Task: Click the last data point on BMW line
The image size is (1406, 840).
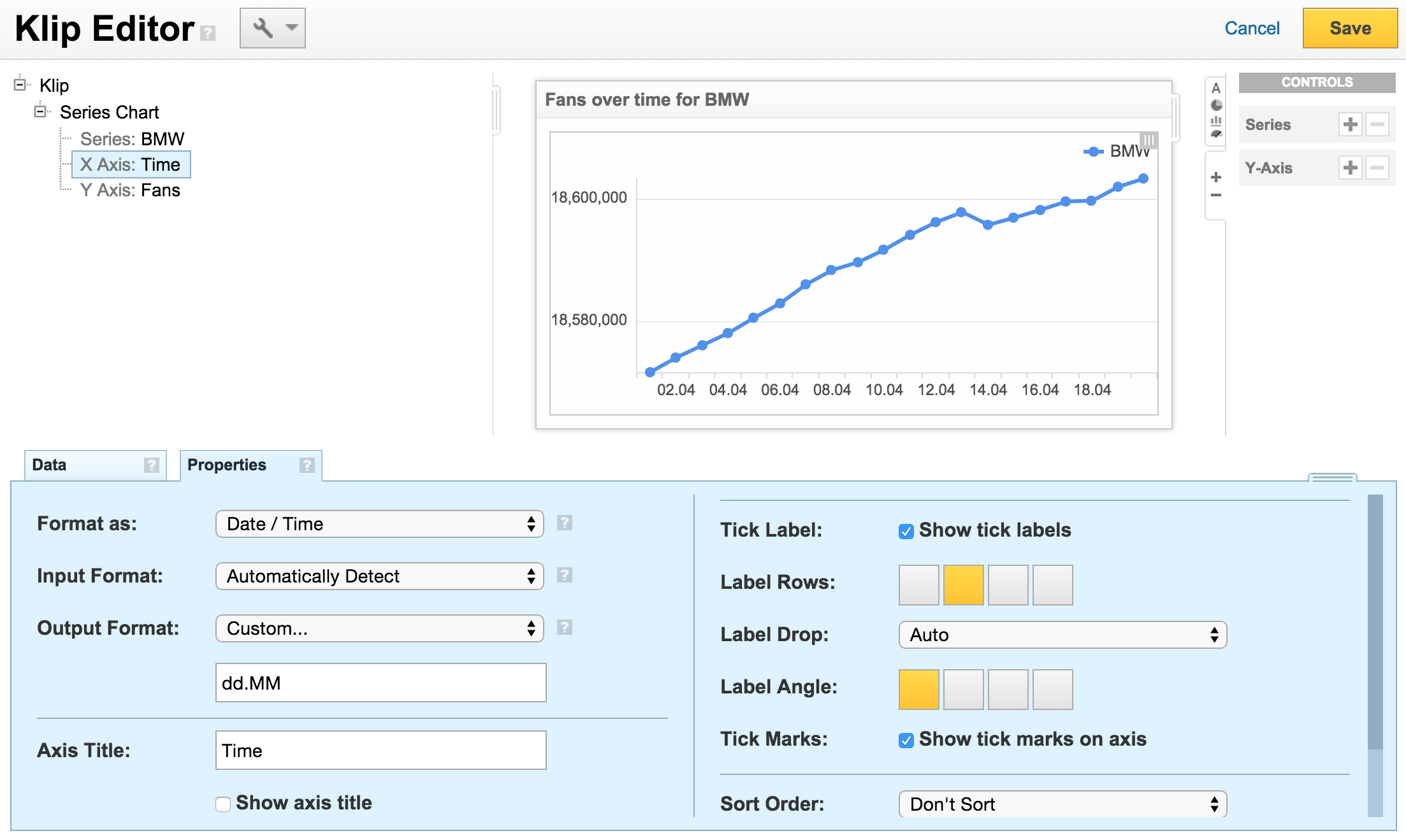Action: coord(1143,179)
